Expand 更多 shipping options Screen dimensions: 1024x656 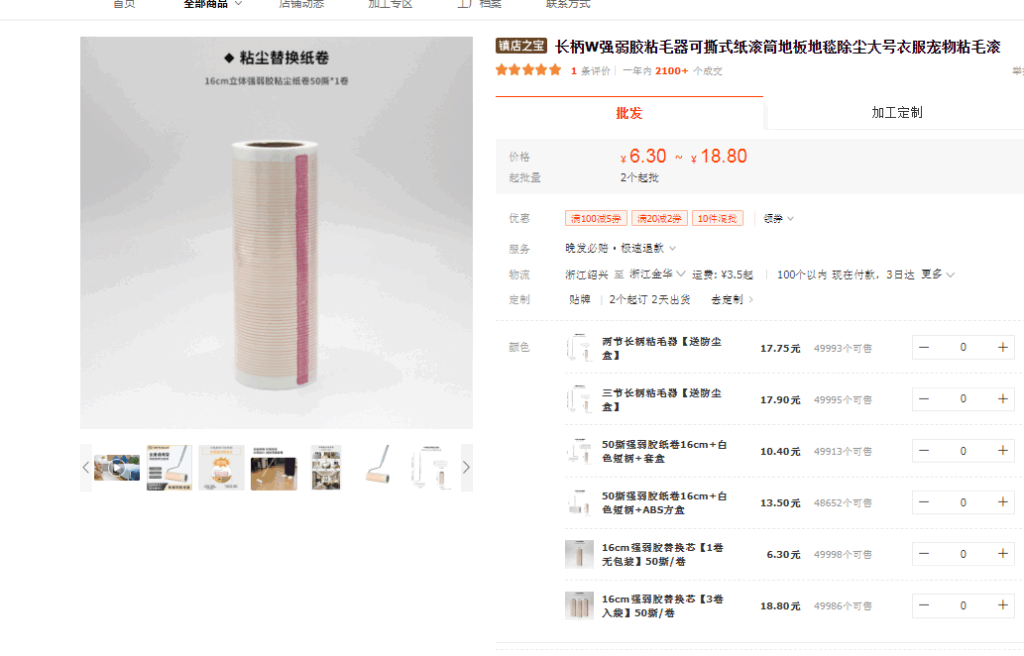click(938, 274)
